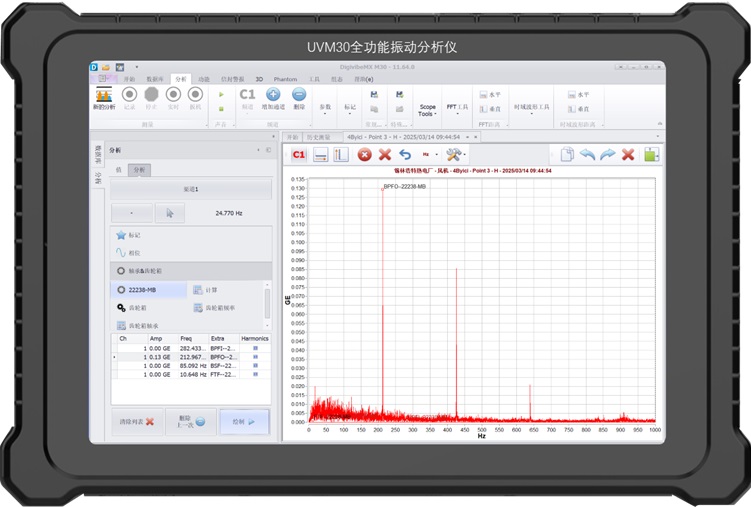Image resolution: width=751 pixels, height=507 pixels.
Task: Click the blue plus 增加通道 icon
Action: coord(273,95)
